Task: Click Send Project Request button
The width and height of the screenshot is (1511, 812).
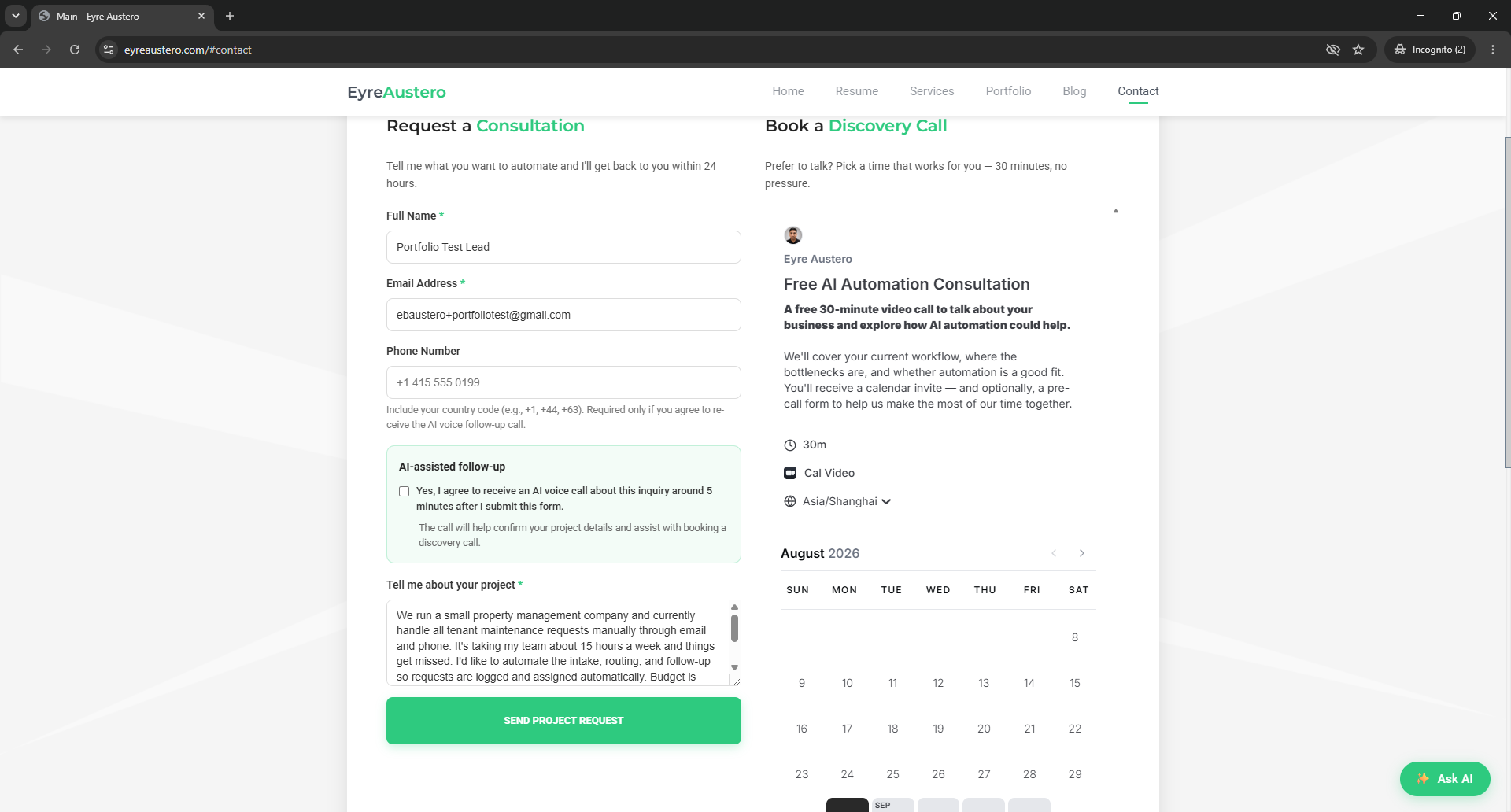Action: [x=563, y=721]
